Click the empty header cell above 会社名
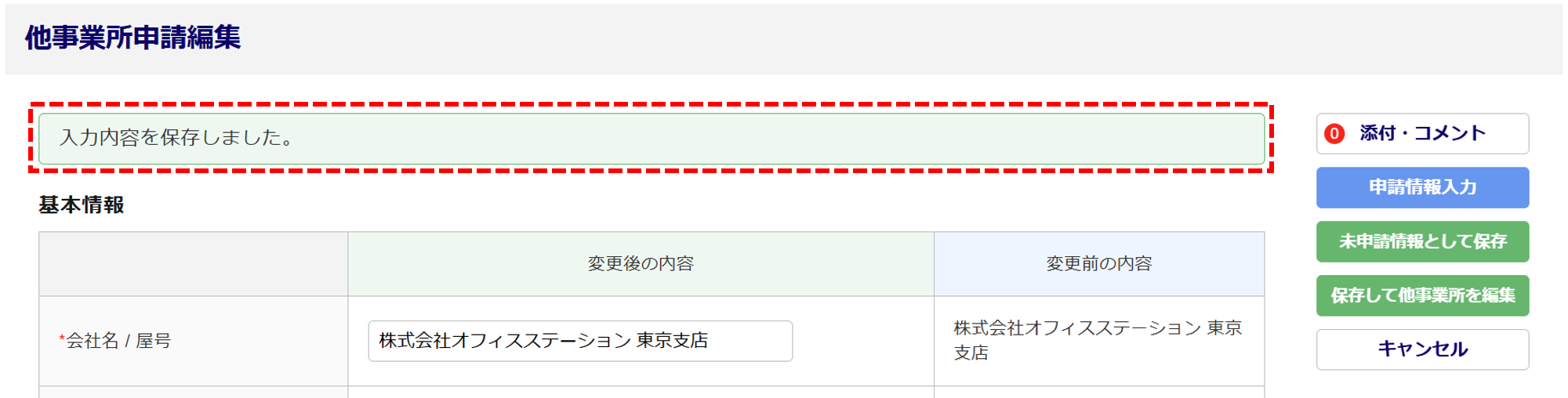This screenshot has height=398, width=1568. (193, 264)
